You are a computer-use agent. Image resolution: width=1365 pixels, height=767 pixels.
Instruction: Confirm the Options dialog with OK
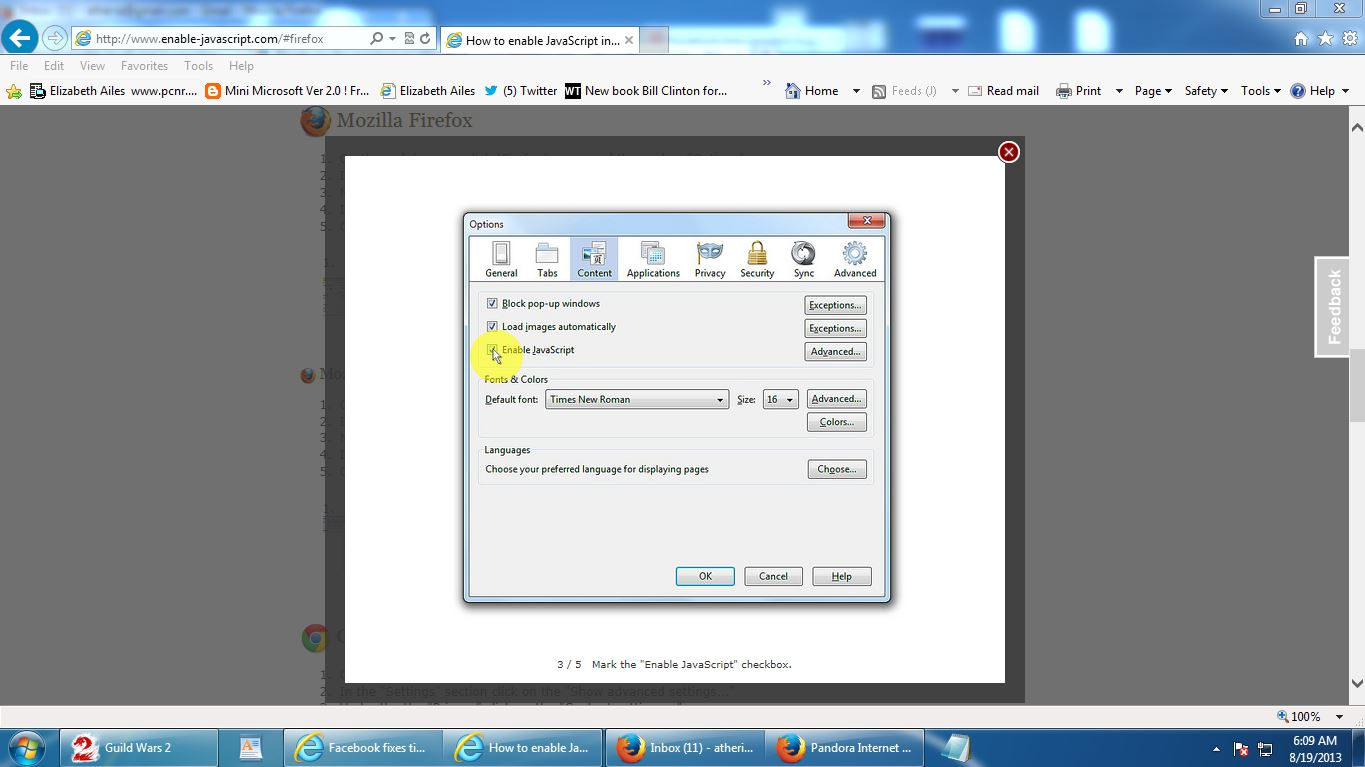(705, 576)
